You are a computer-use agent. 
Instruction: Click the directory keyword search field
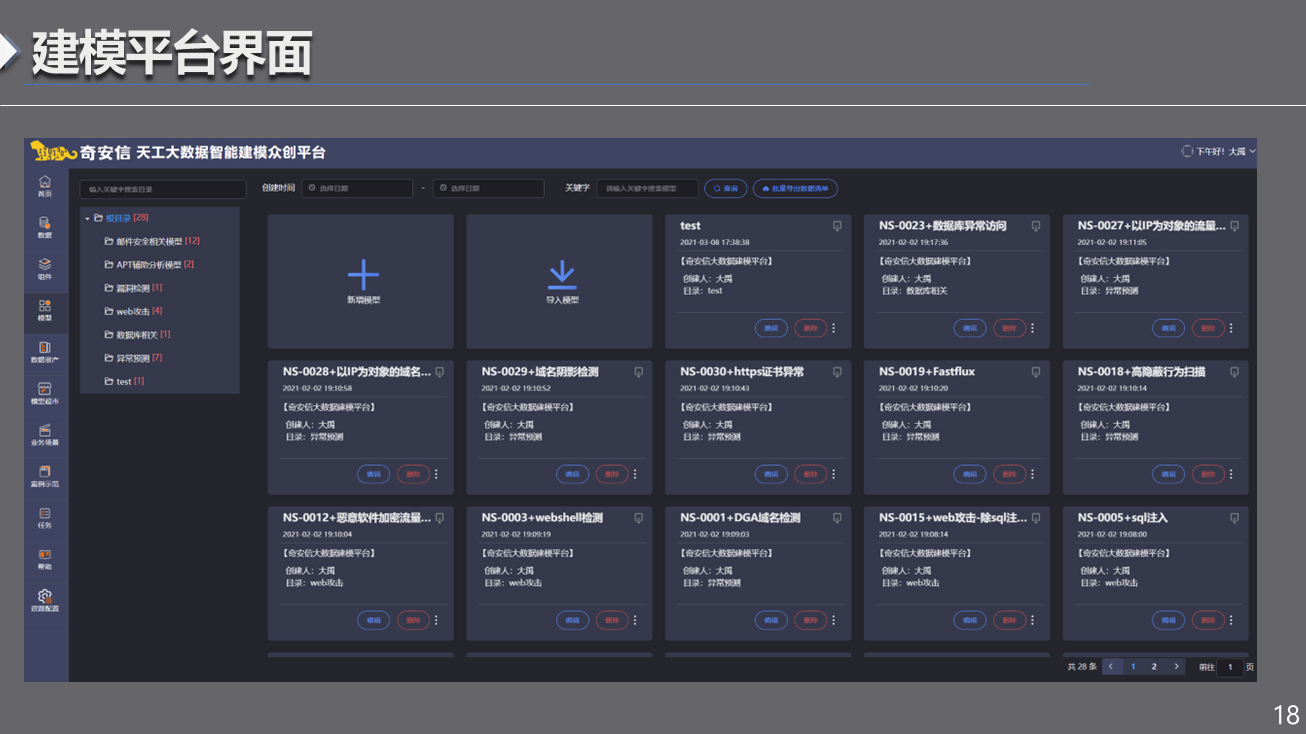click(163, 189)
